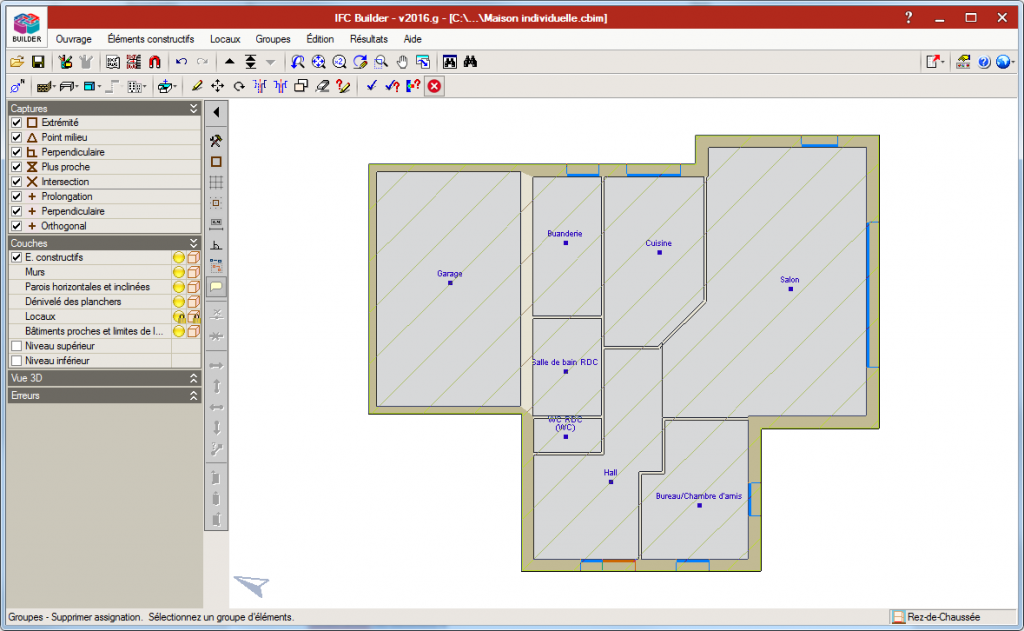Click the binoculars search icon
1024x631 pixels.
(x=470, y=62)
